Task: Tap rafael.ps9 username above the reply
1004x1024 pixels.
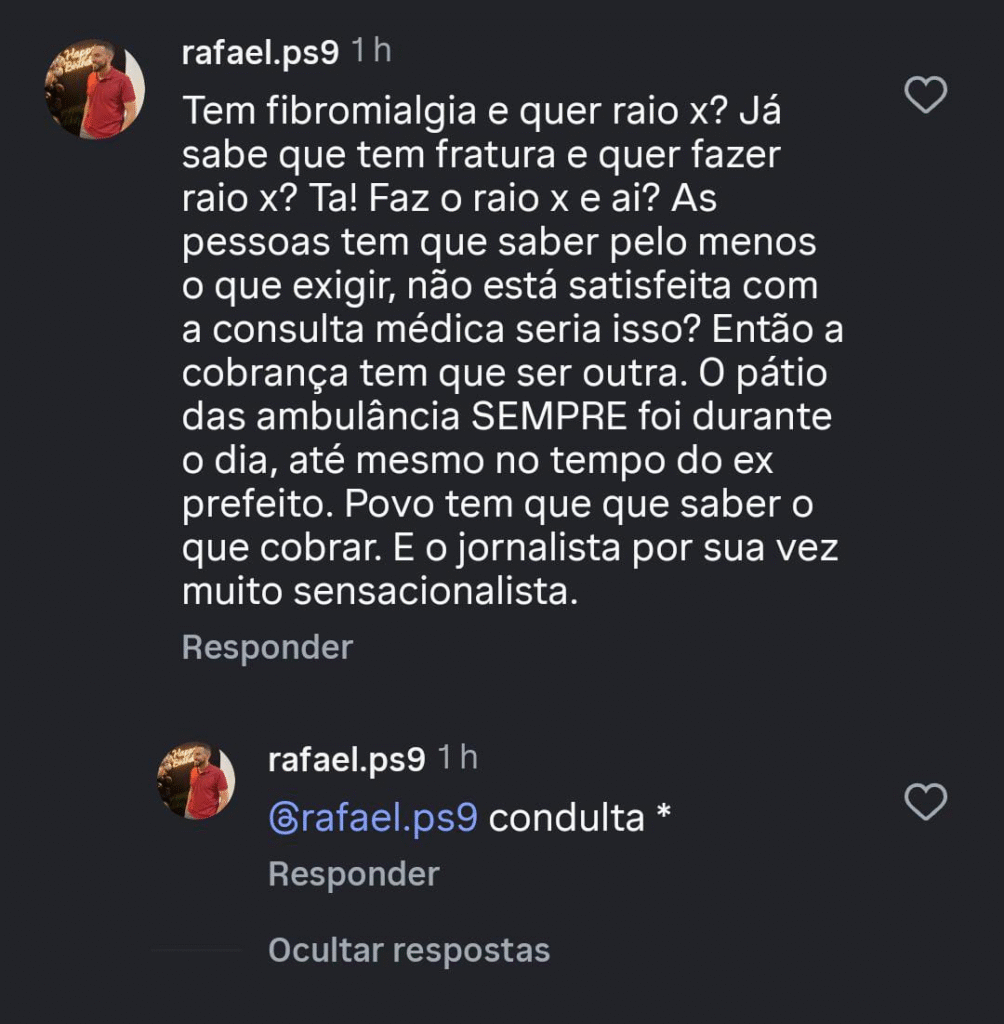Action: point(346,760)
